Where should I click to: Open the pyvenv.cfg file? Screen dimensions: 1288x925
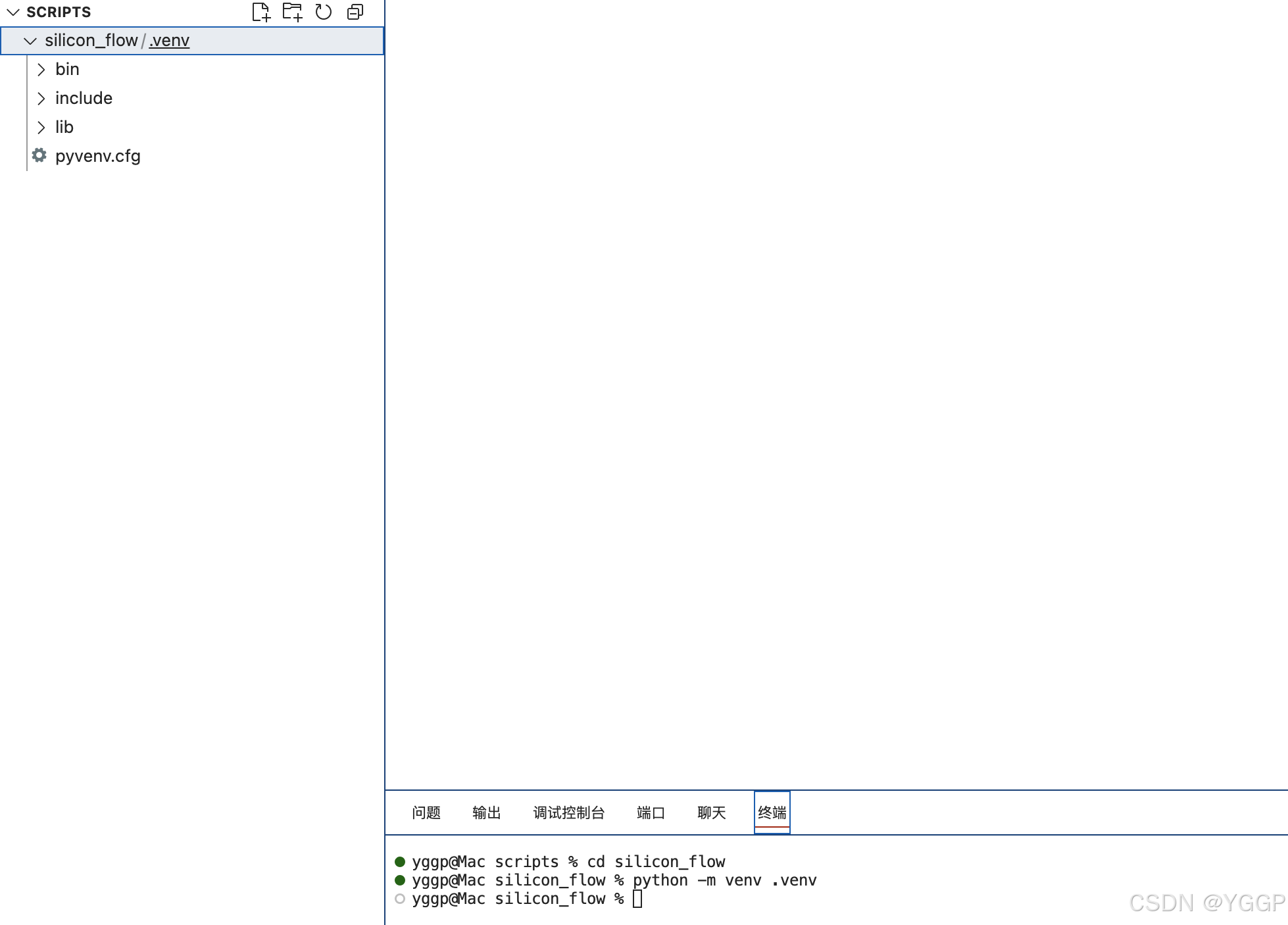tap(97, 156)
